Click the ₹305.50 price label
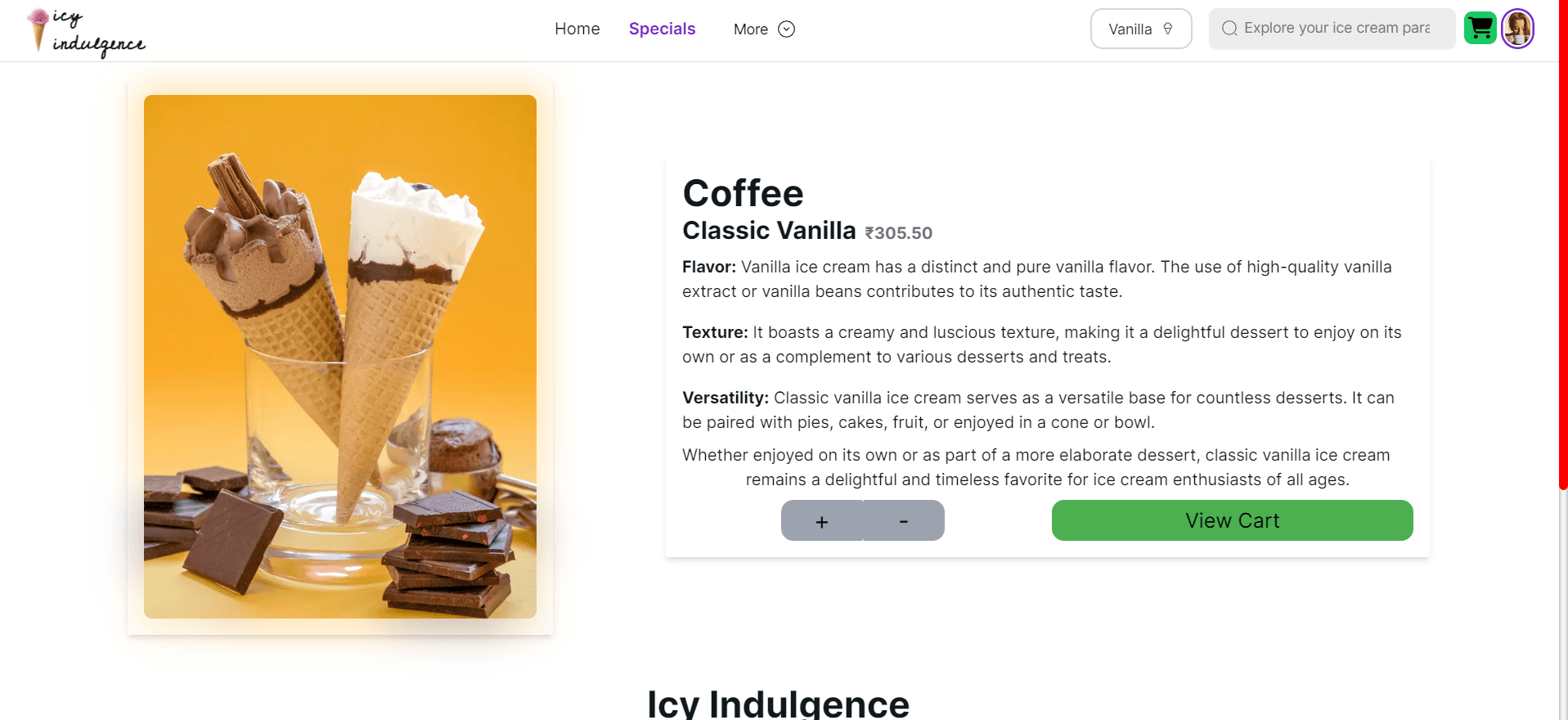Viewport: 1568px width, 720px height. (898, 233)
